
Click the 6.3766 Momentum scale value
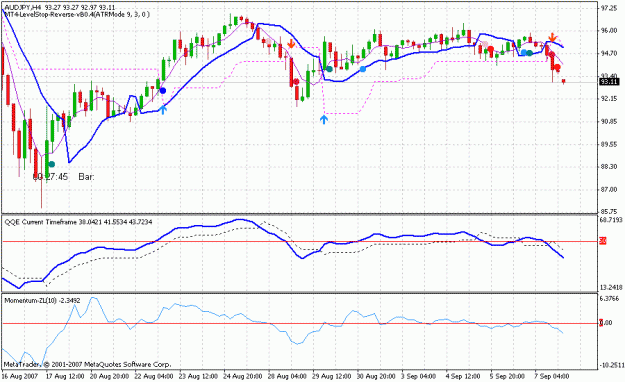610,299
